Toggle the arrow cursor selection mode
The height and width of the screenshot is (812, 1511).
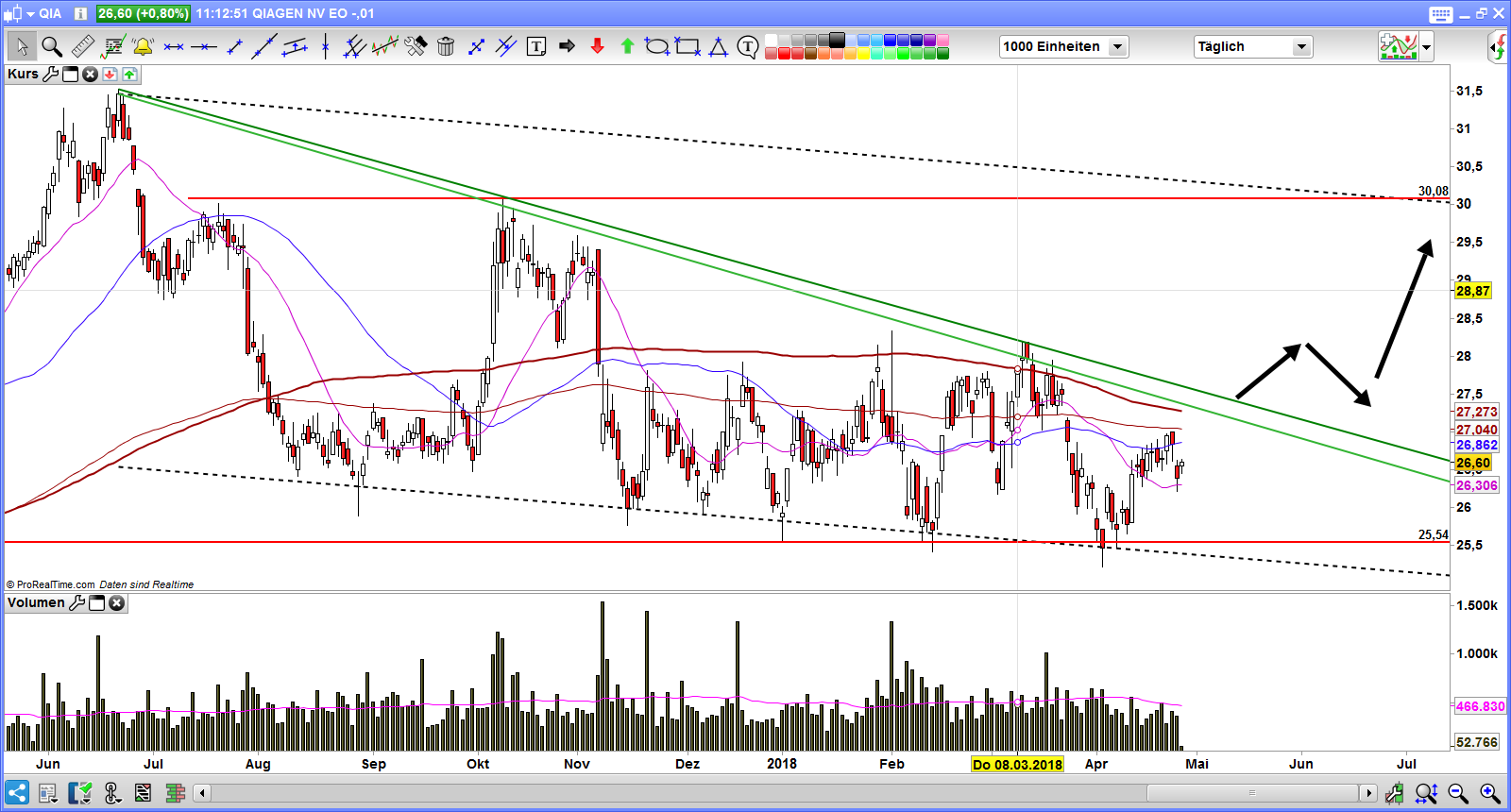(x=22, y=46)
